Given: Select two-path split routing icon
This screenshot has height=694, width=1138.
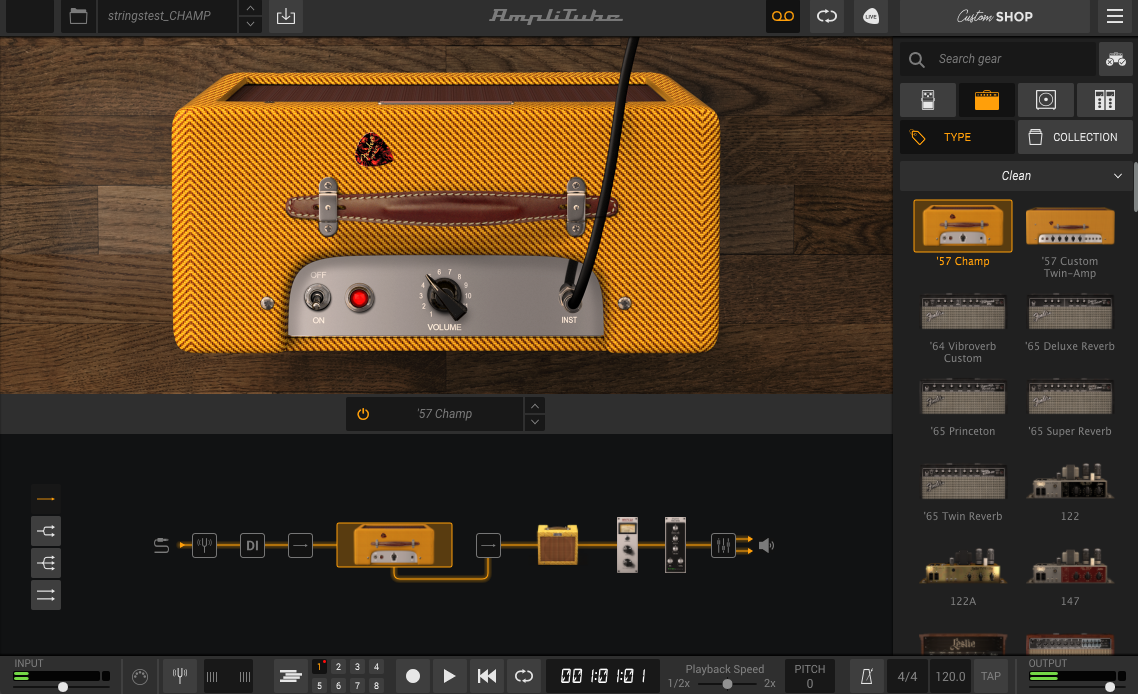Looking at the screenshot, I should (x=46, y=531).
